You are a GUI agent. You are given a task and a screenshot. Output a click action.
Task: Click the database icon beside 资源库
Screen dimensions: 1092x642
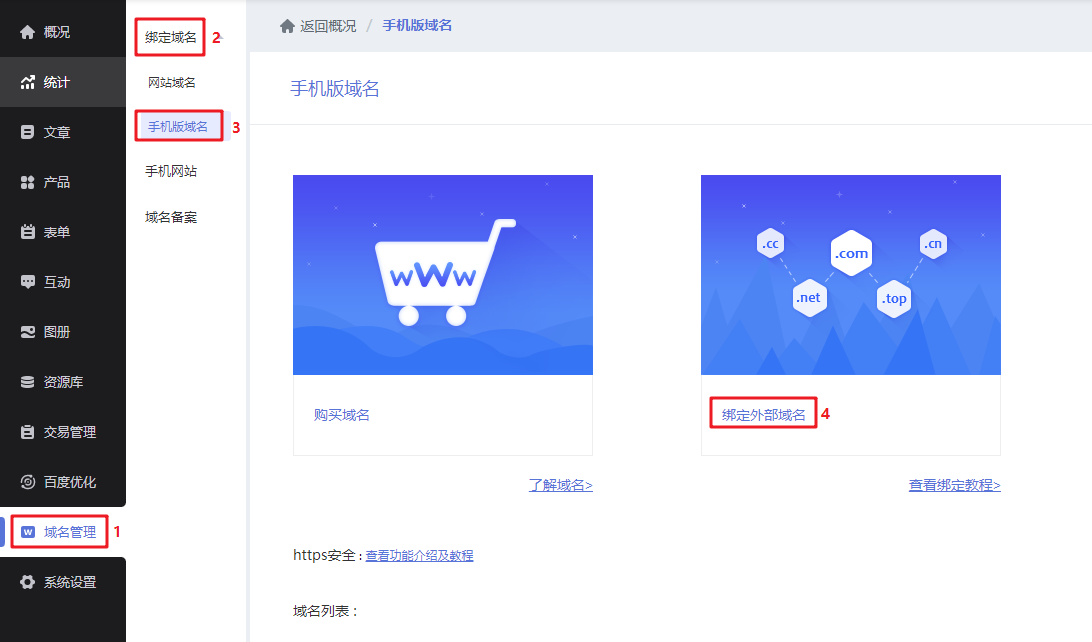coord(27,382)
